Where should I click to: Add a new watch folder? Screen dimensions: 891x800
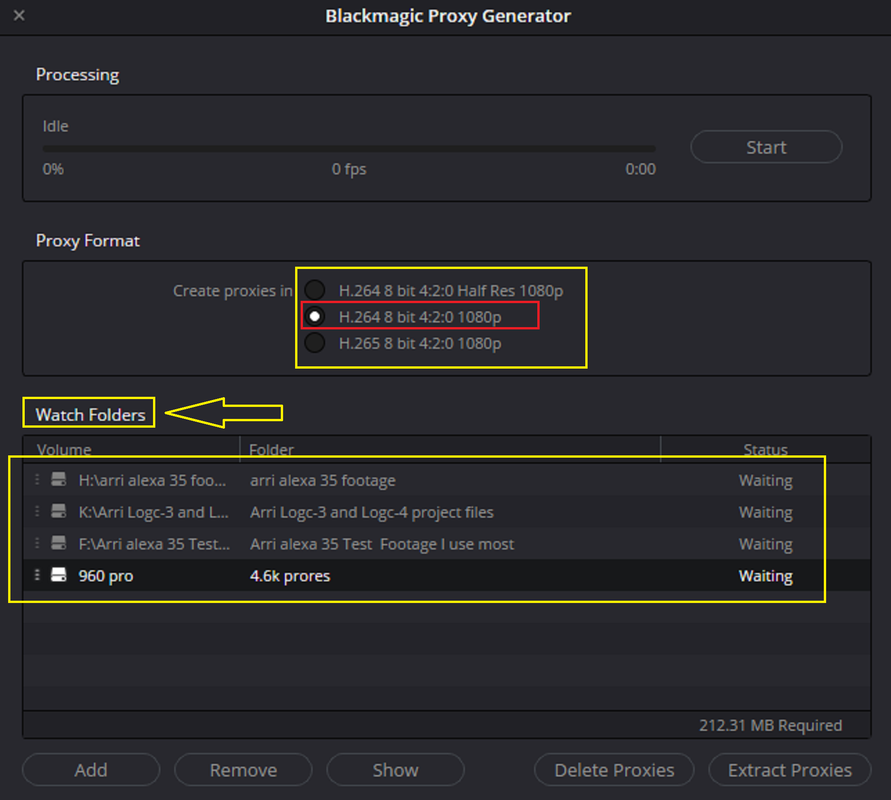click(x=91, y=770)
